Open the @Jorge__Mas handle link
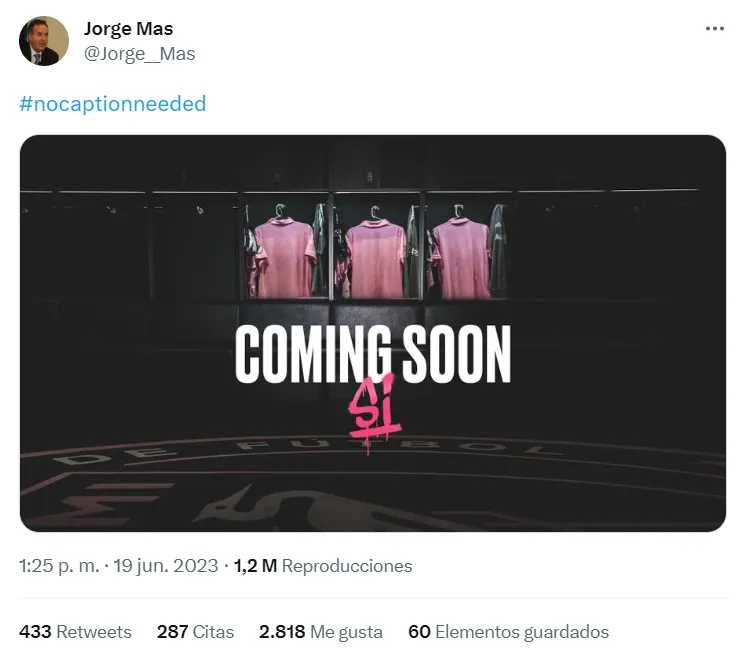Screen dimensions: 744x649 (x=140, y=54)
